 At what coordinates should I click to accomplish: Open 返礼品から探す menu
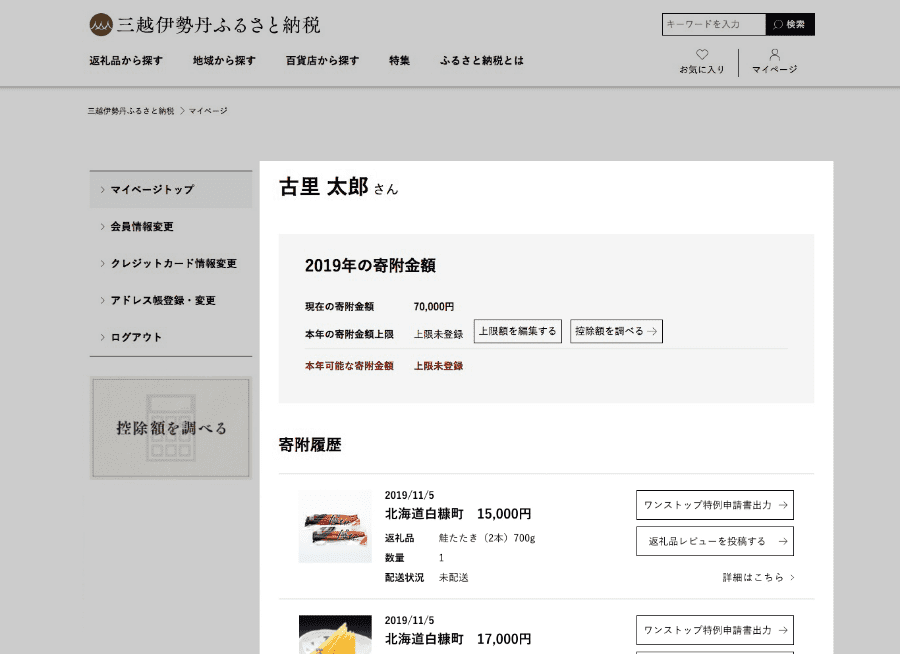(x=126, y=61)
